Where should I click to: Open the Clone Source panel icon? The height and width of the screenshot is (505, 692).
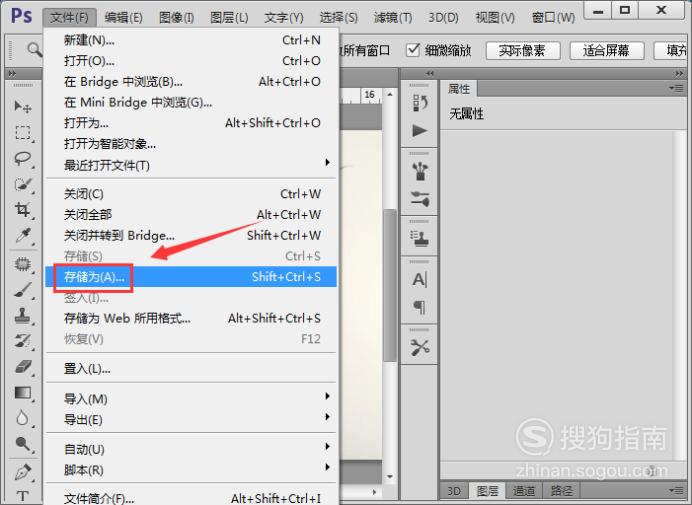[420, 239]
